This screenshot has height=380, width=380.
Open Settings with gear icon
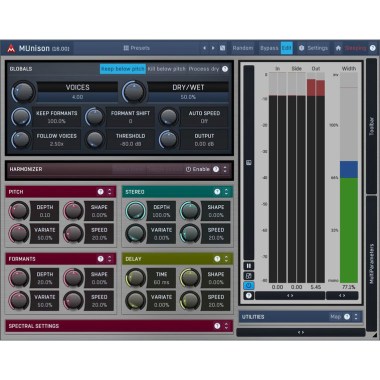pyautogui.click(x=313, y=48)
